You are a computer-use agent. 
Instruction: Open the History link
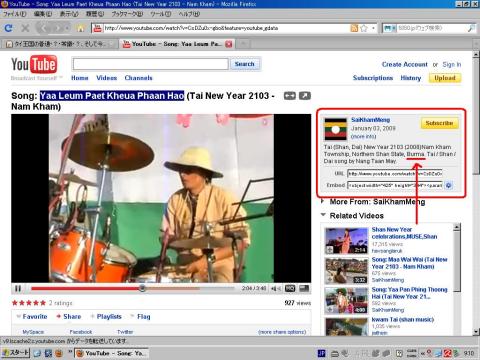point(411,78)
